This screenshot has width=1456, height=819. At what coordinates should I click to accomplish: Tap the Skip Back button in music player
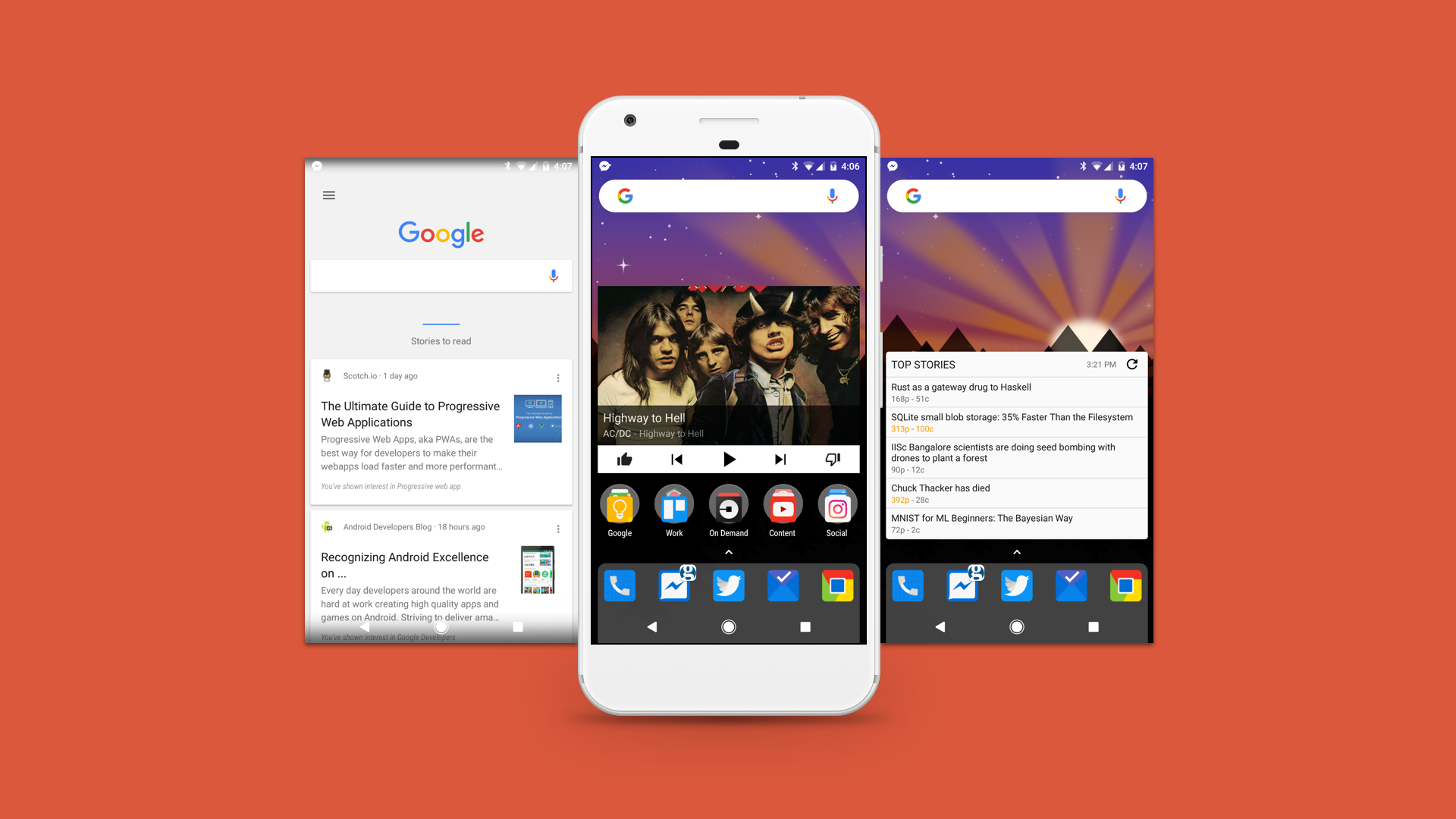[677, 458]
